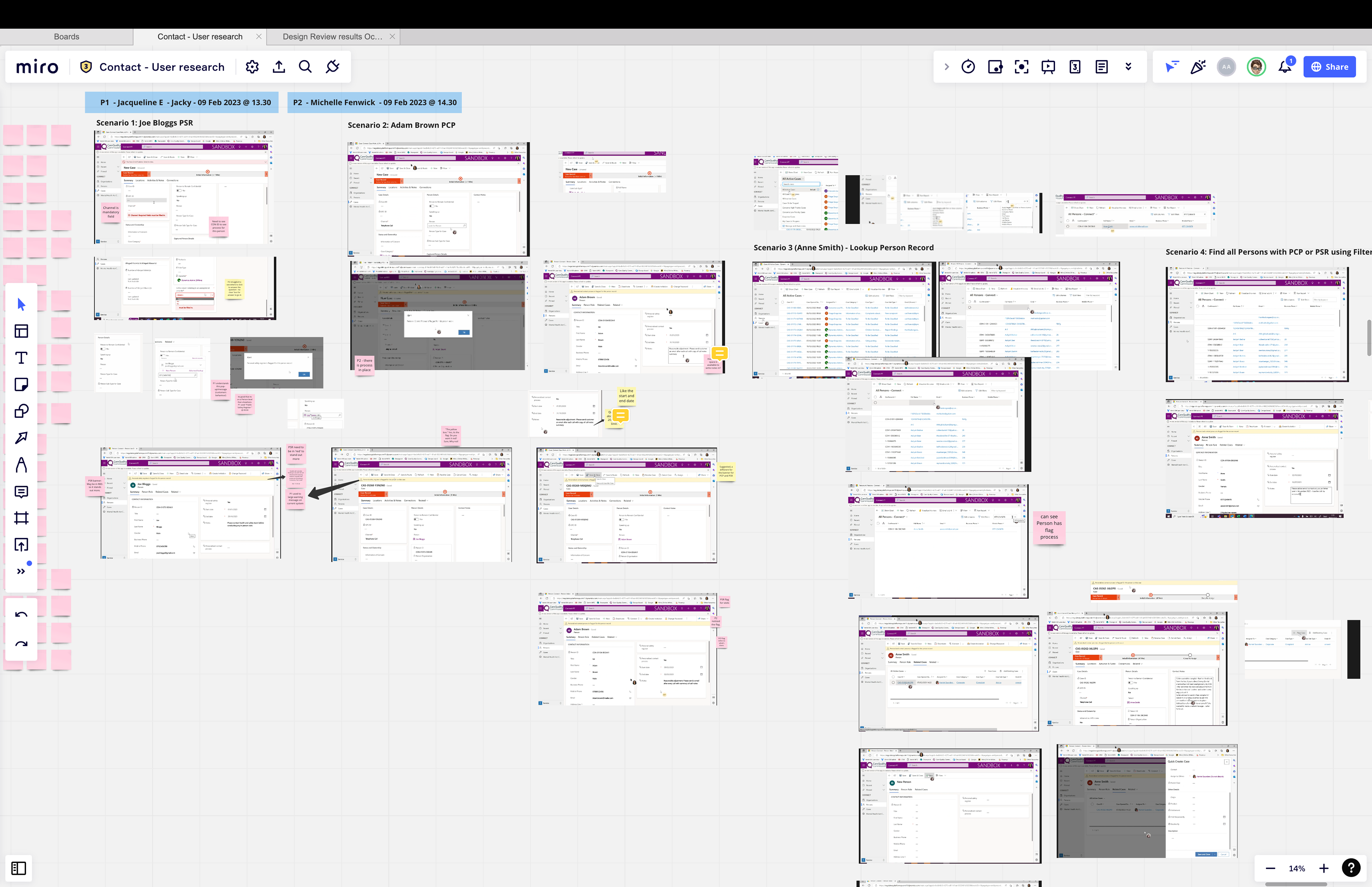Open board settings gear
This screenshot has height=887, width=1372.
(x=252, y=67)
